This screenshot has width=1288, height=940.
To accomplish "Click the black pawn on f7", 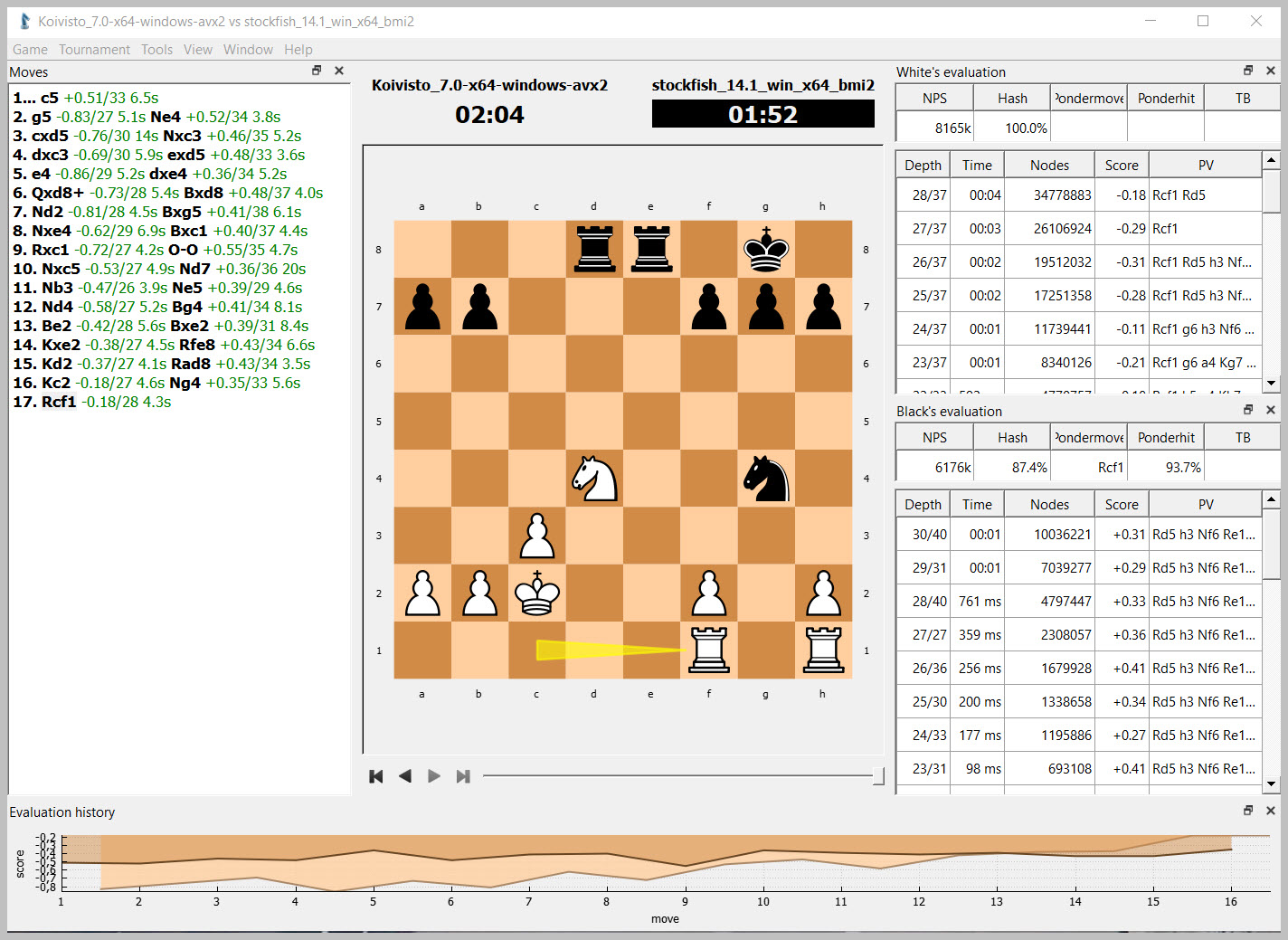I will (709, 307).
